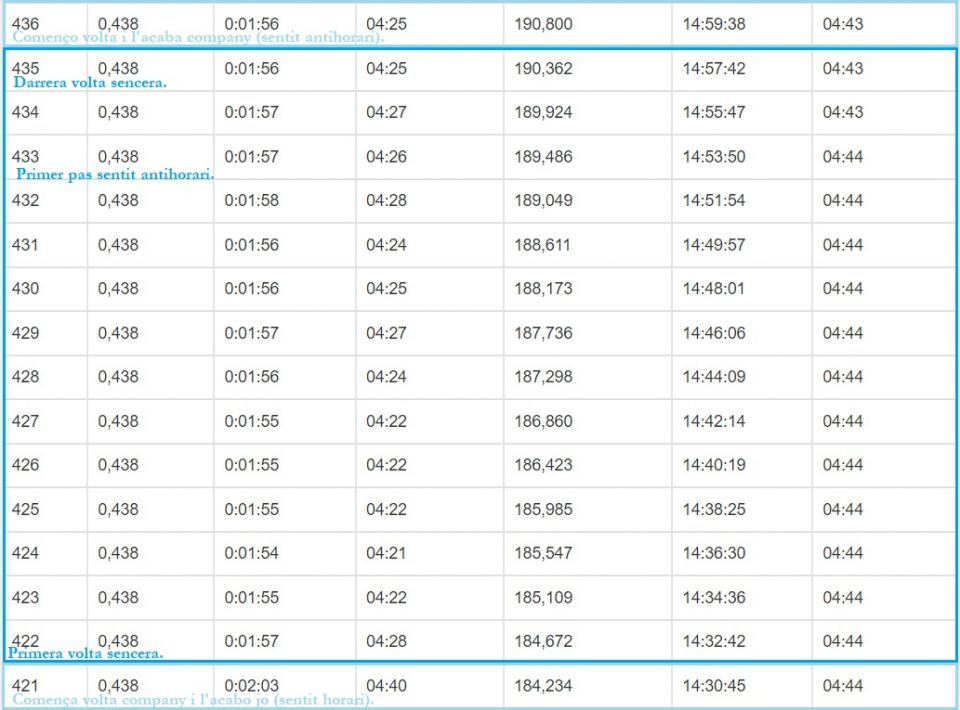Select average pace 04:43 in row 434
This screenshot has width=960, height=710.
842,112
